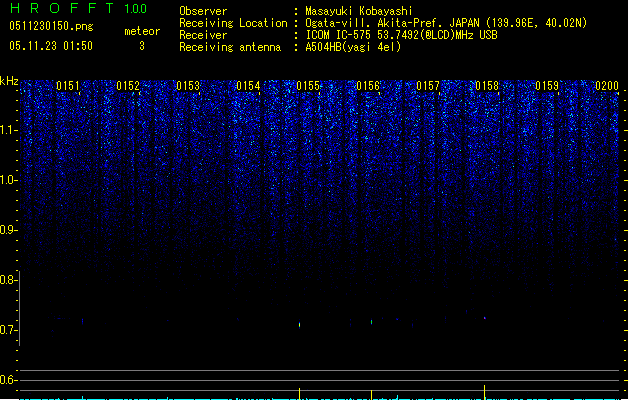Click the 1.0 kHz axis label
The height and width of the screenshot is (400, 629).
click(9, 180)
